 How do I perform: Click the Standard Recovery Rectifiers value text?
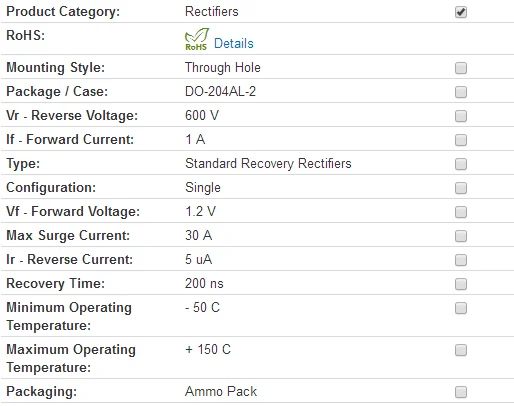(268, 164)
